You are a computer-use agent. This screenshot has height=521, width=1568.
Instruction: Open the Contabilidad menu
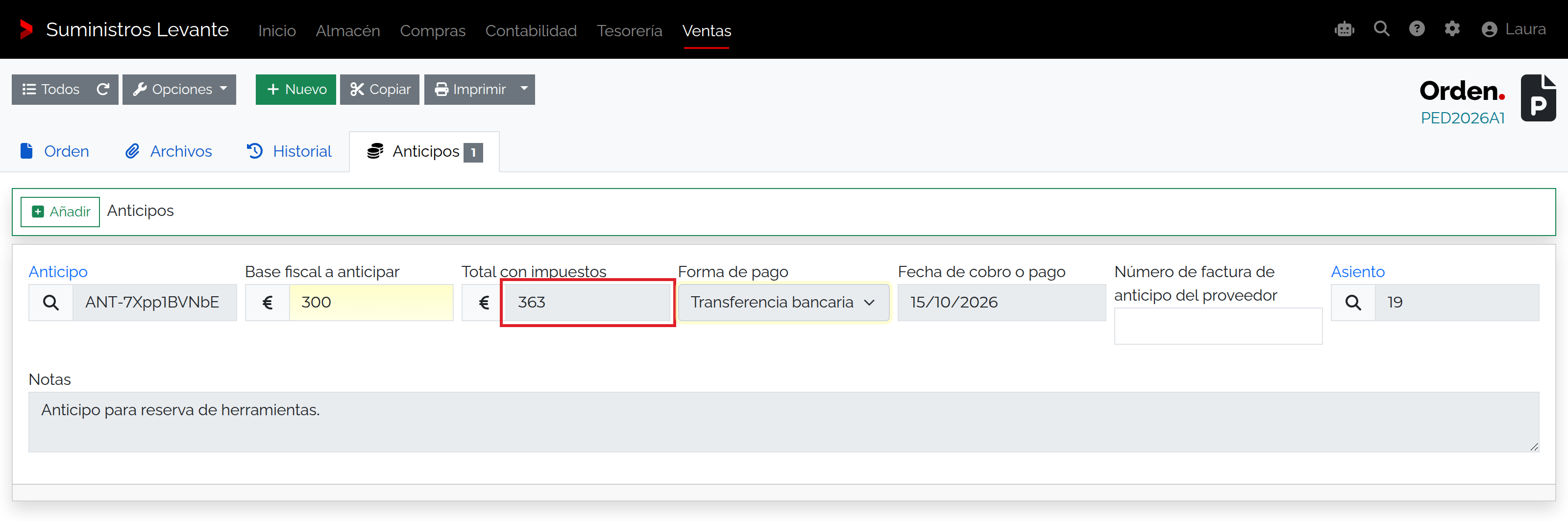(531, 30)
